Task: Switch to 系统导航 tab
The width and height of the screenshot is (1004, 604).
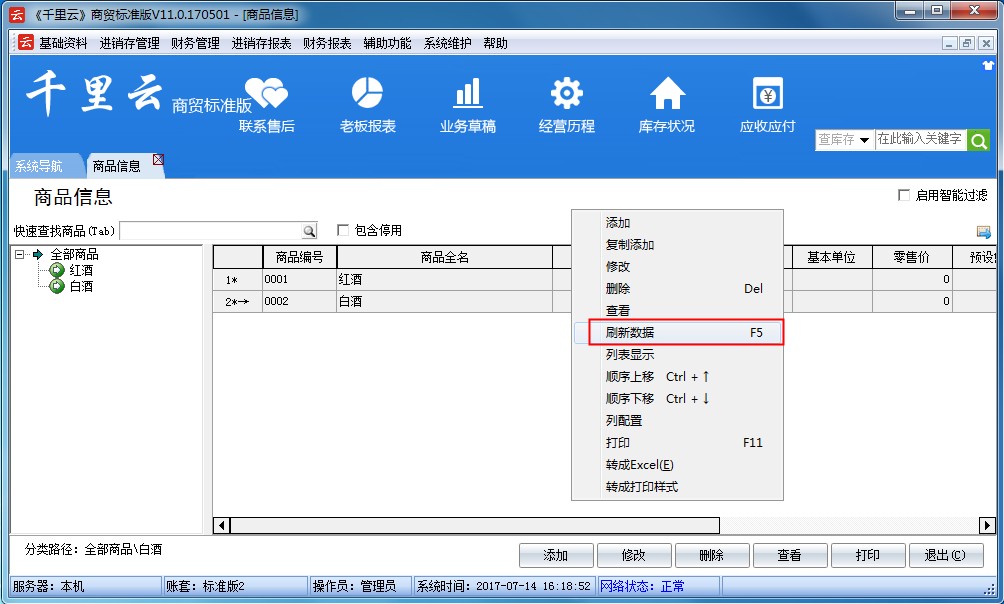Action: pos(38,167)
